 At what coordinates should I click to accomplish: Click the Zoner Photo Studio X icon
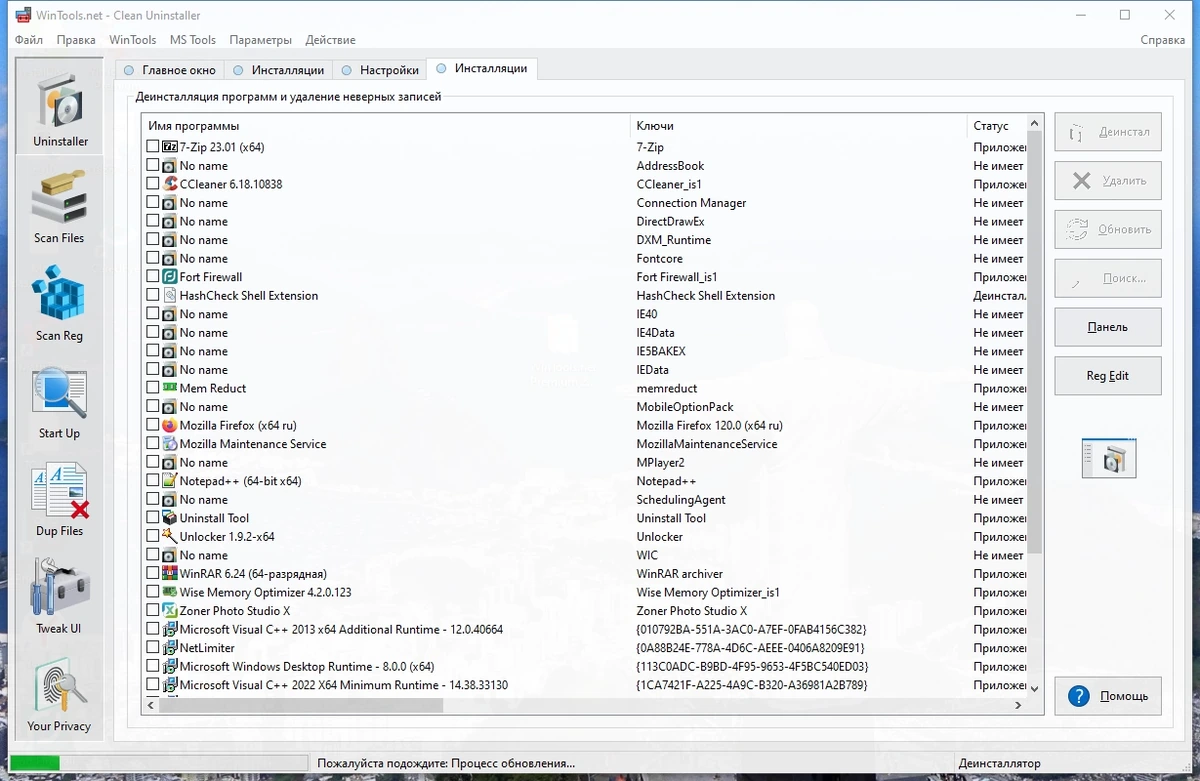(x=170, y=610)
